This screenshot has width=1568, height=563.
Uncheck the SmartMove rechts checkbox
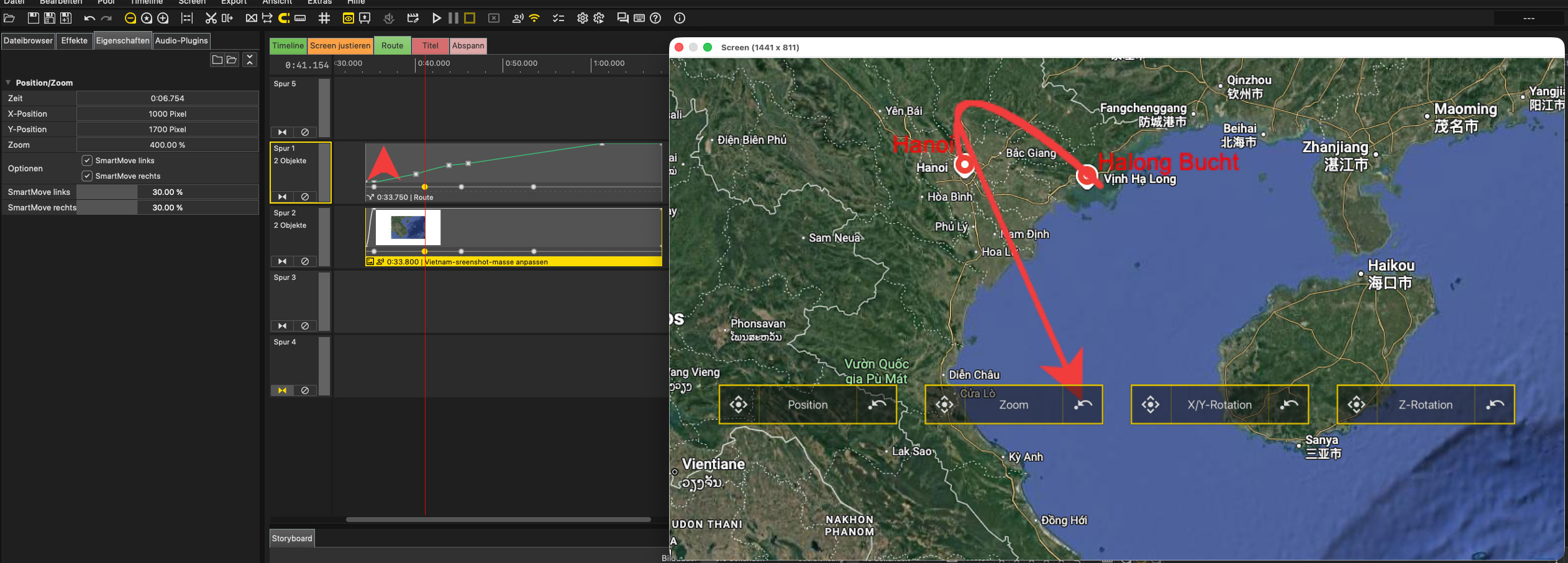click(87, 176)
